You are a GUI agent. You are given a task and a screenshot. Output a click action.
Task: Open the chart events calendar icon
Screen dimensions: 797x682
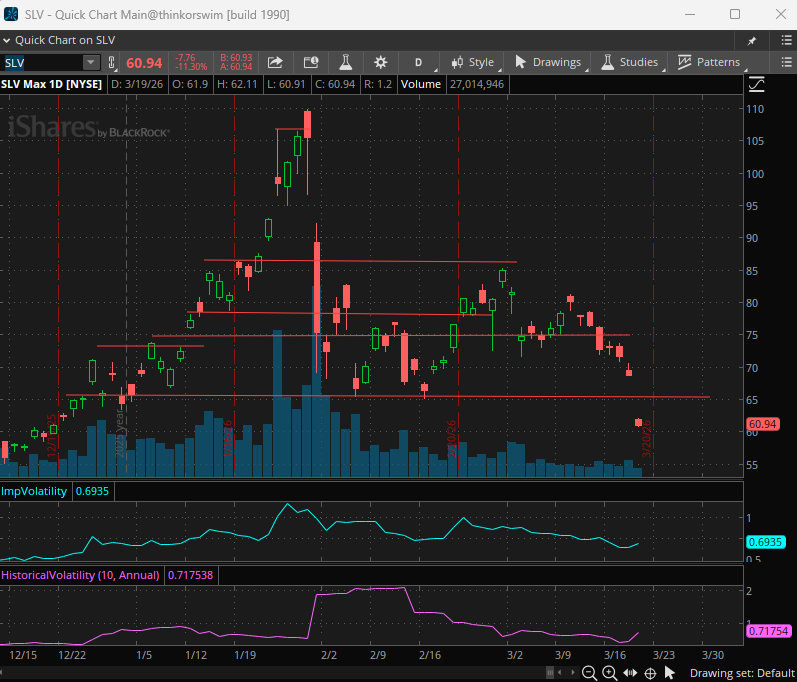(311, 62)
